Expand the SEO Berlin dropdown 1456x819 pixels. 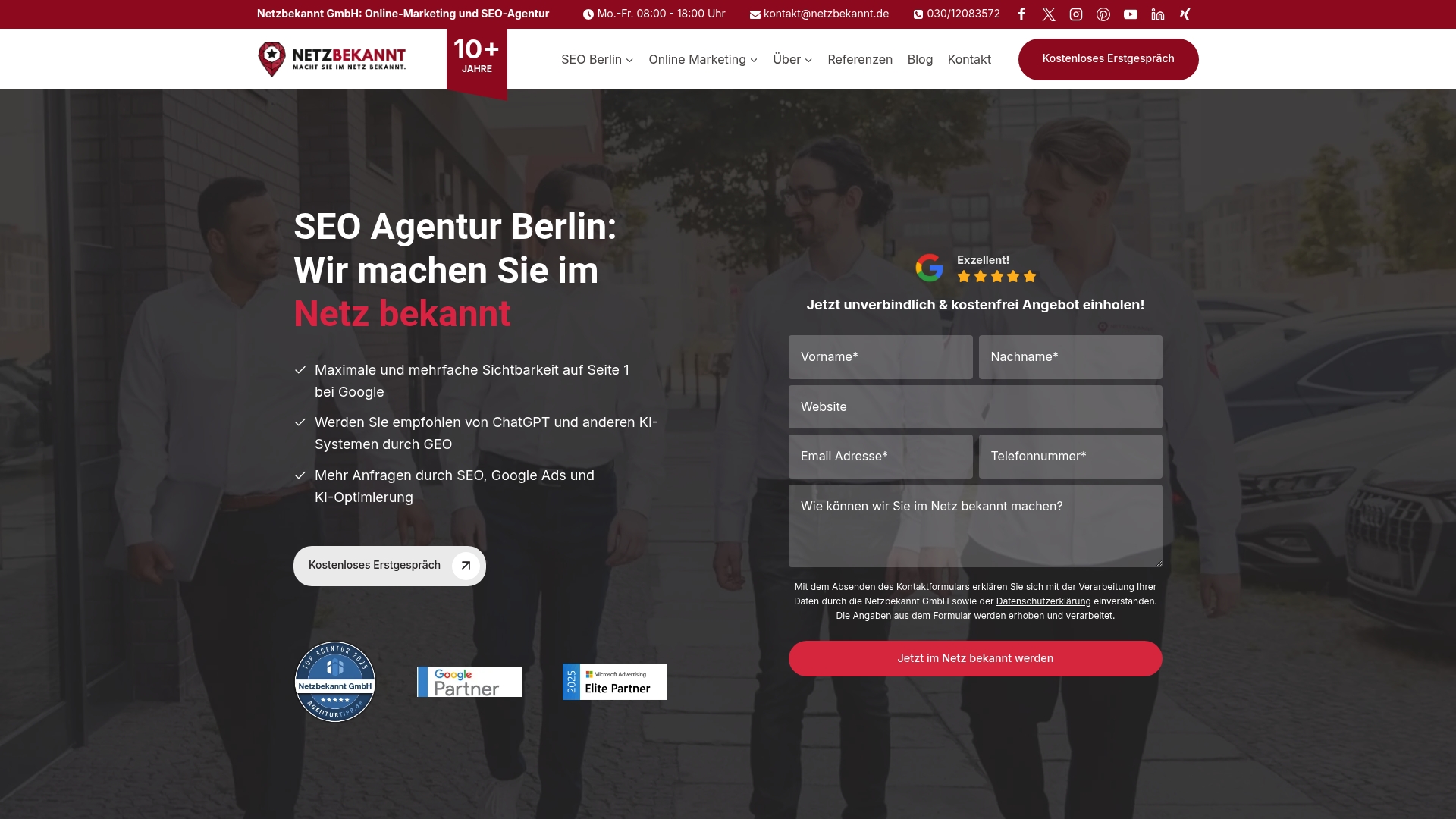pos(596,59)
